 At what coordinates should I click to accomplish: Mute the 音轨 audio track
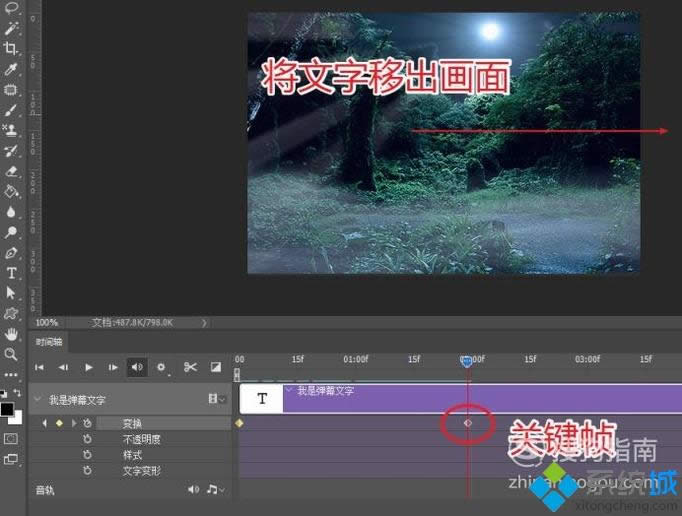(193, 490)
